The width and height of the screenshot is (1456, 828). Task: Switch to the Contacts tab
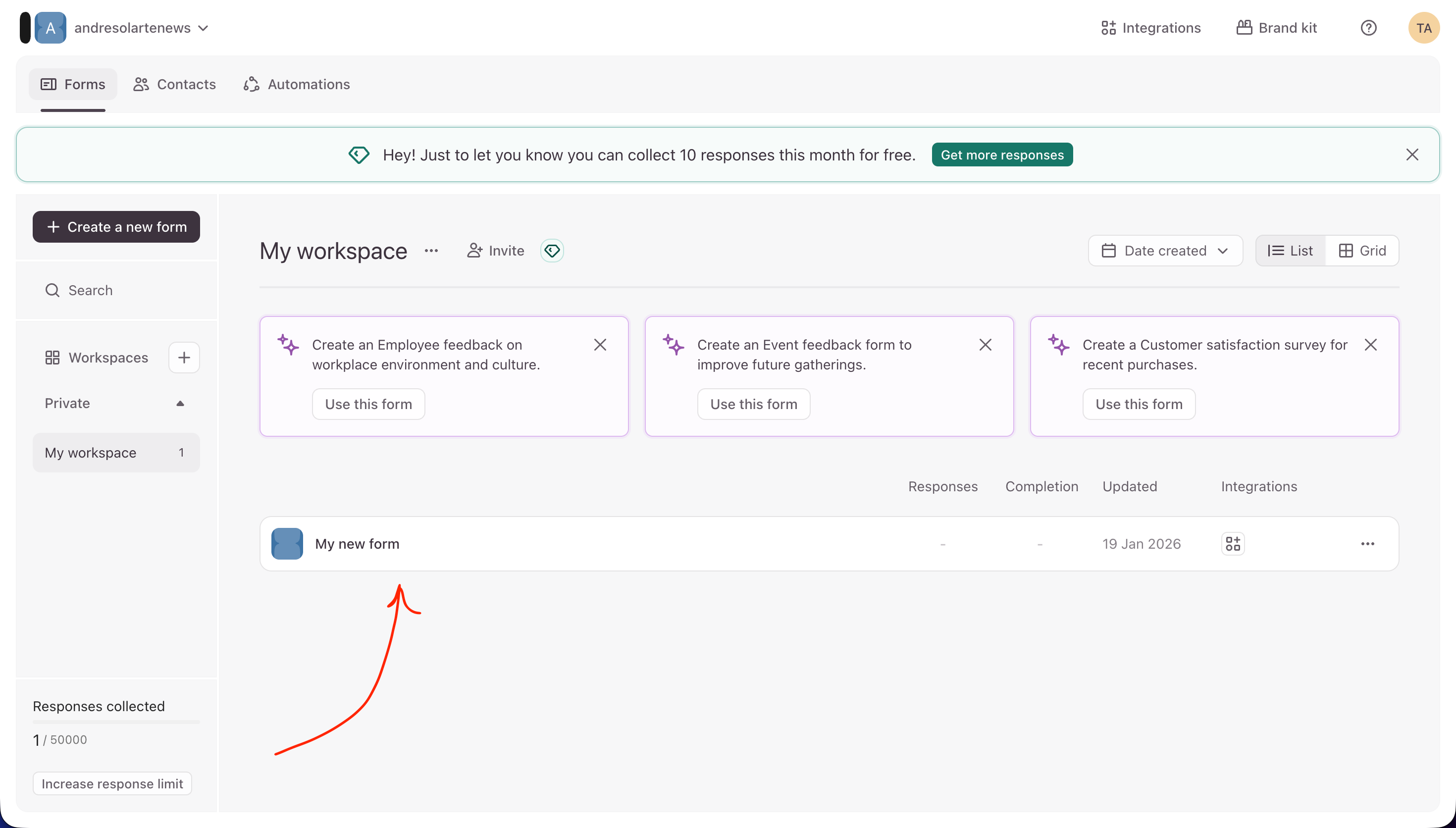click(x=174, y=84)
